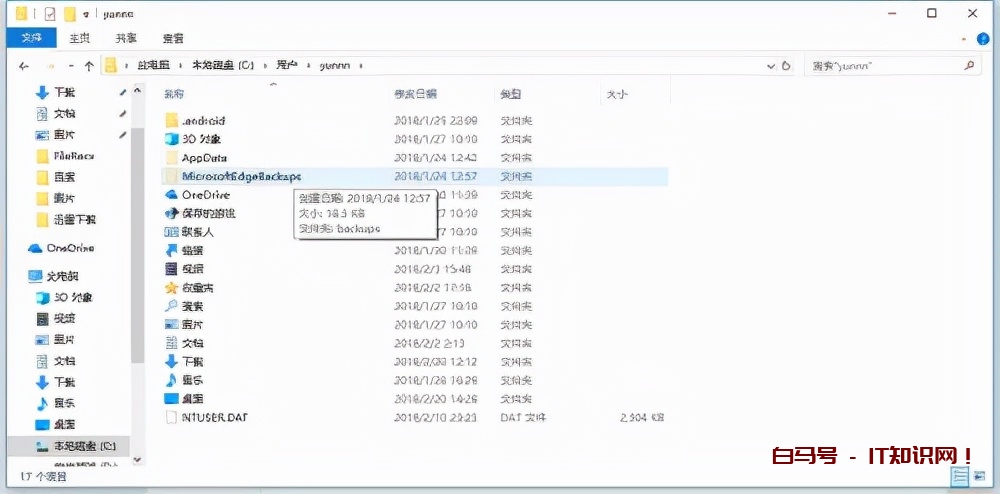
Task: Open the 主页 ribbon tab
Action: pyautogui.click(x=79, y=38)
